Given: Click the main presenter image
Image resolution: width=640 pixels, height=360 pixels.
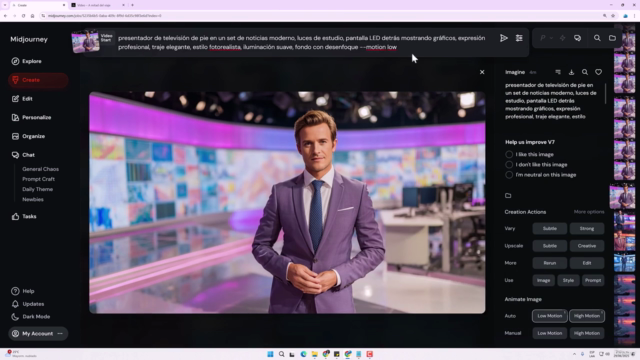Looking at the screenshot, I should [287, 202].
